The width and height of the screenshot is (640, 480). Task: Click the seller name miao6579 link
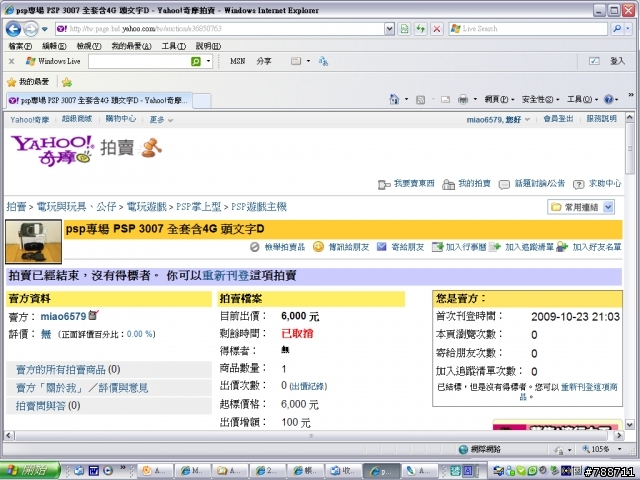point(63,316)
